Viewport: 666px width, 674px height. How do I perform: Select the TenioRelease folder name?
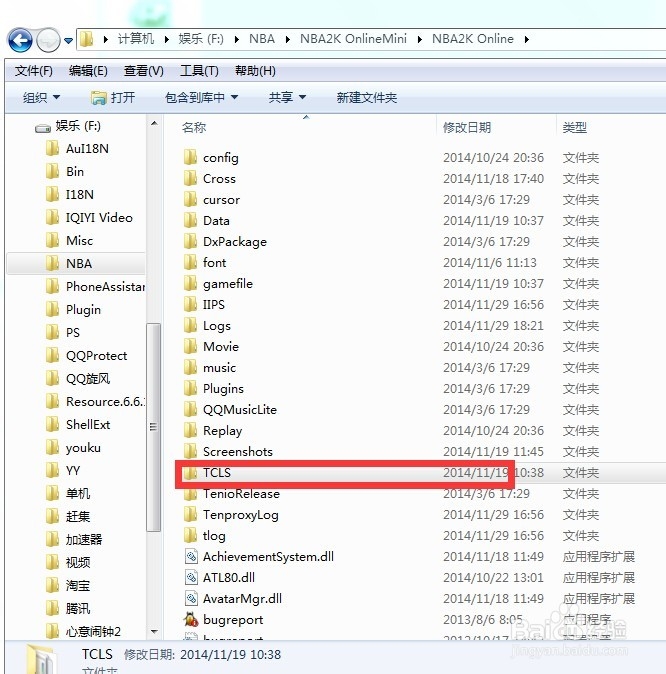coord(241,494)
